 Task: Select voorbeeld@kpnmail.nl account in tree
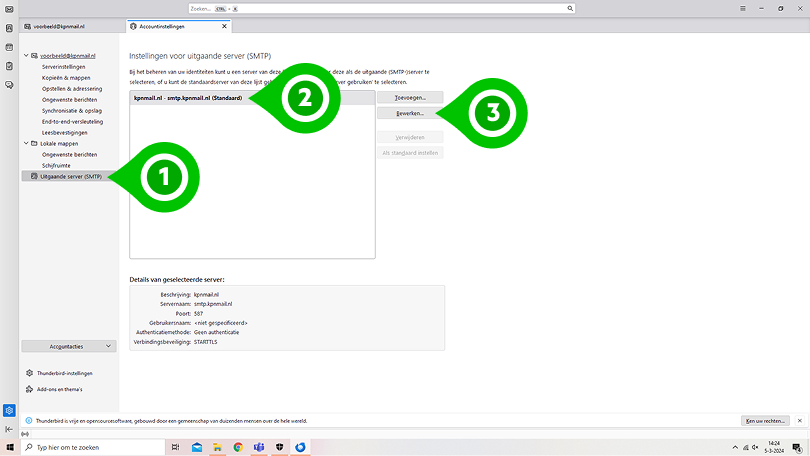68,56
